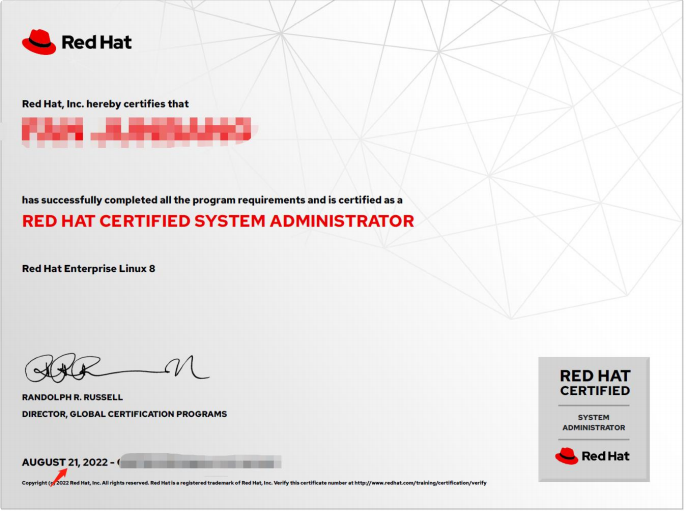Open the redhat.com certification verify URL
686x511 pixels.
tap(420, 483)
